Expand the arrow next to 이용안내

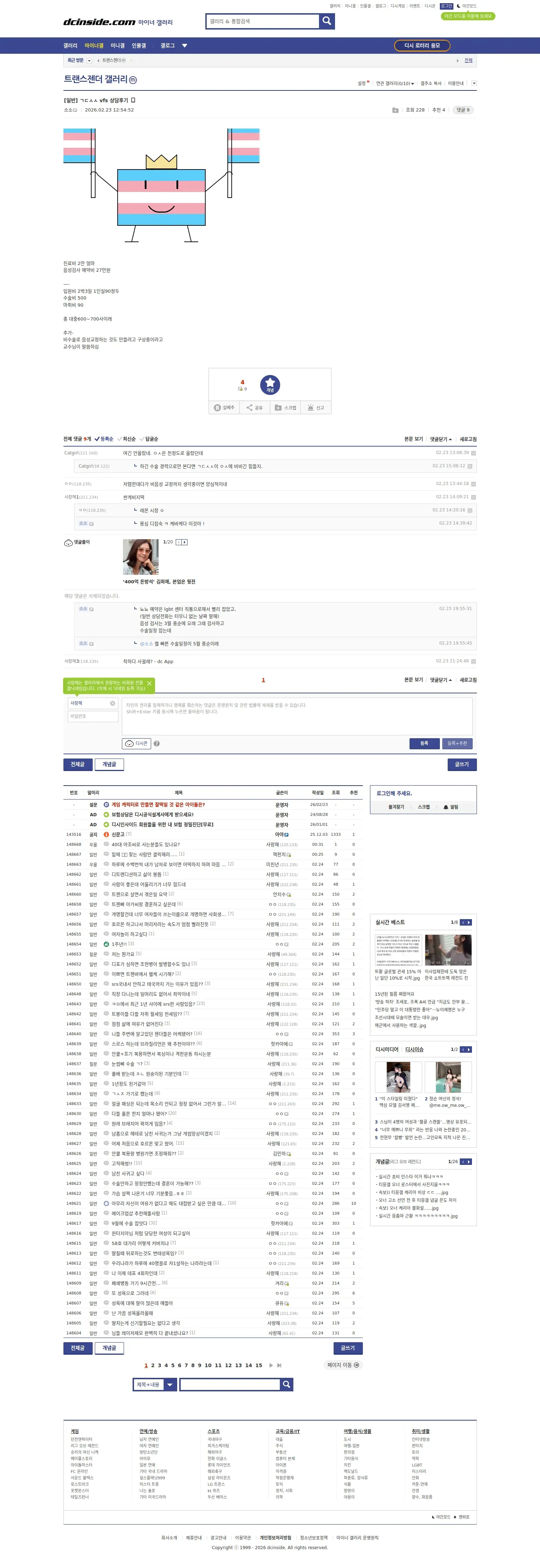pyautogui.click(x=474, y=83)
